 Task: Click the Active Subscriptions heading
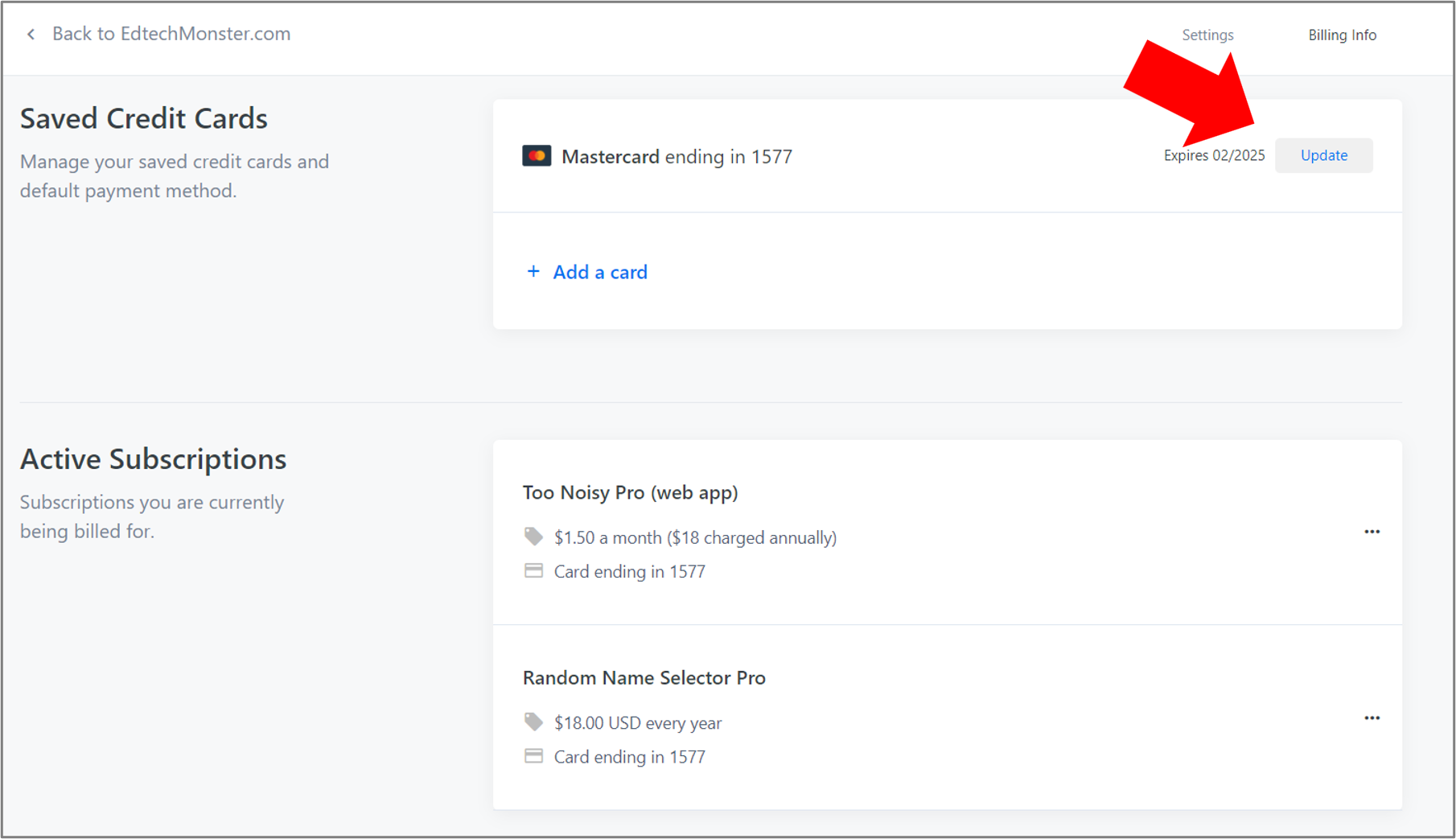point(154,459)
